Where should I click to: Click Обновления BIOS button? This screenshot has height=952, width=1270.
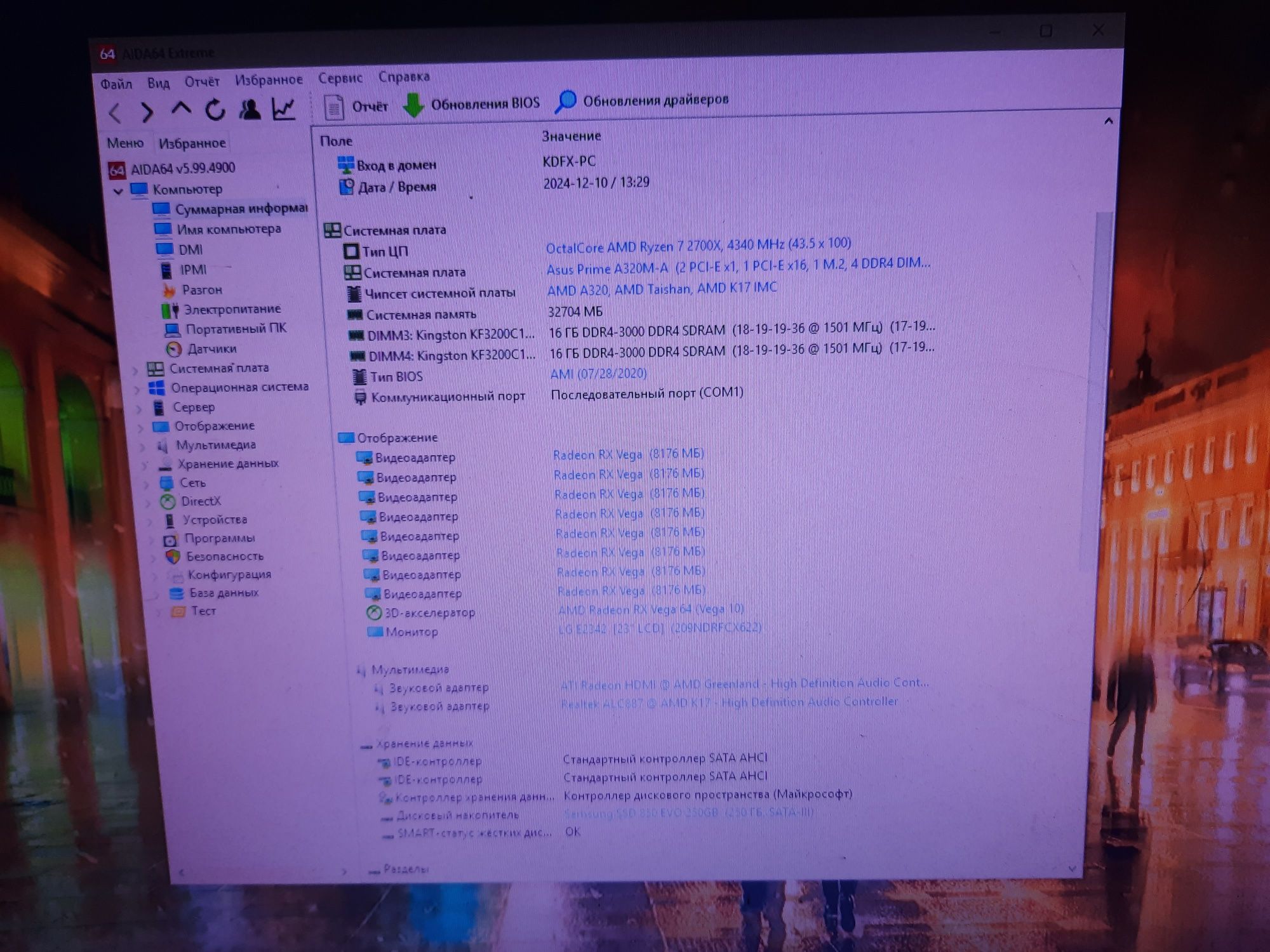tap(471, 104)
